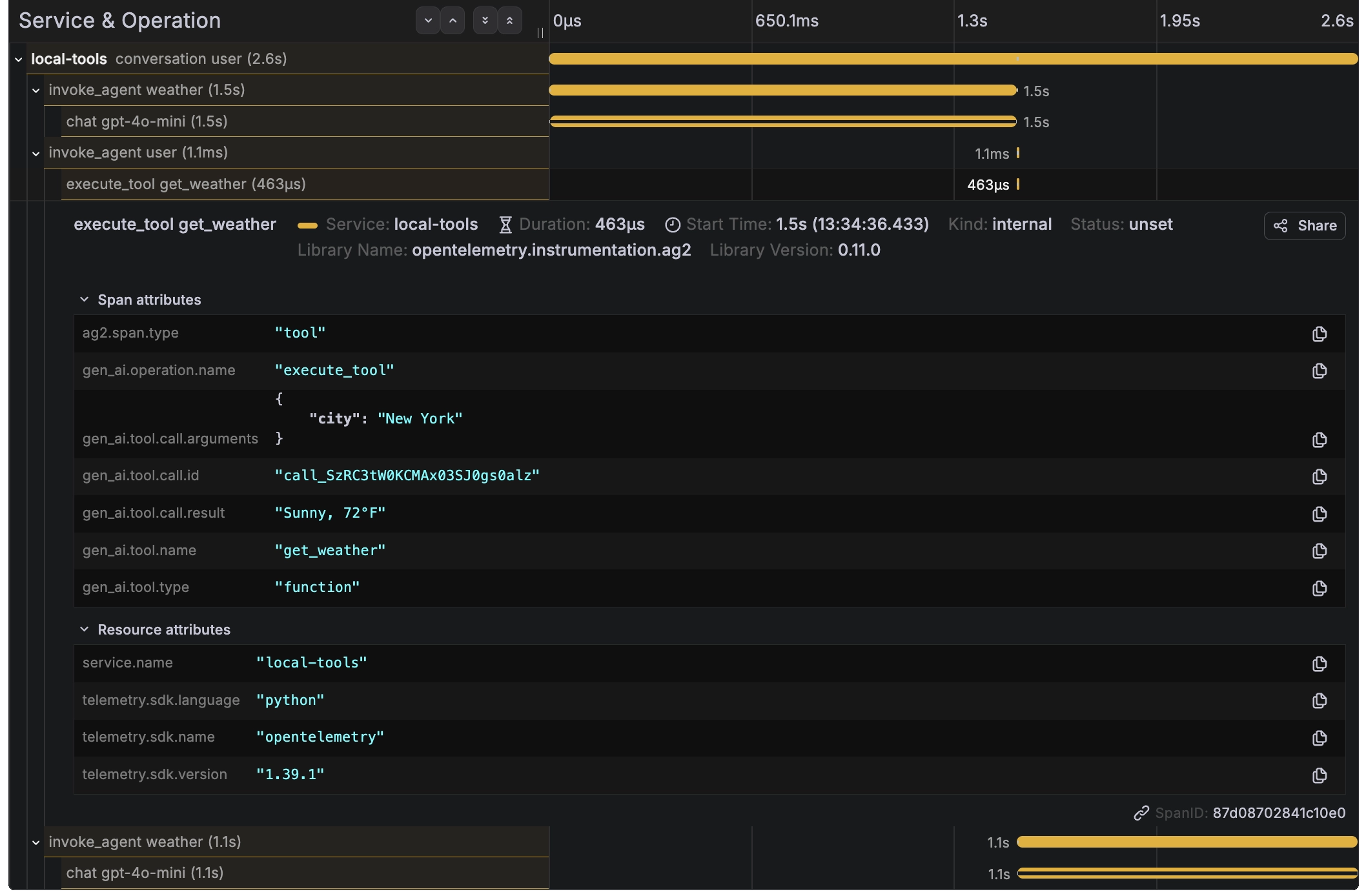Copy the gen_ai.tool.call.id value
Image resolution: width=1366 pixels, height=896 pixels.
[x=1319, y=476]
